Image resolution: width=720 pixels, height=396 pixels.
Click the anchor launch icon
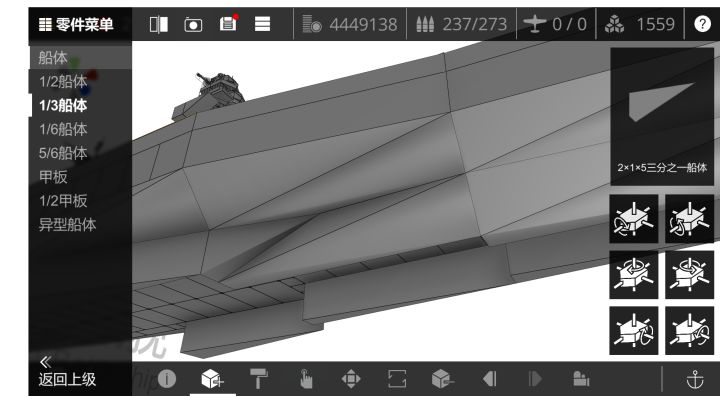click(x=695, y=379)
